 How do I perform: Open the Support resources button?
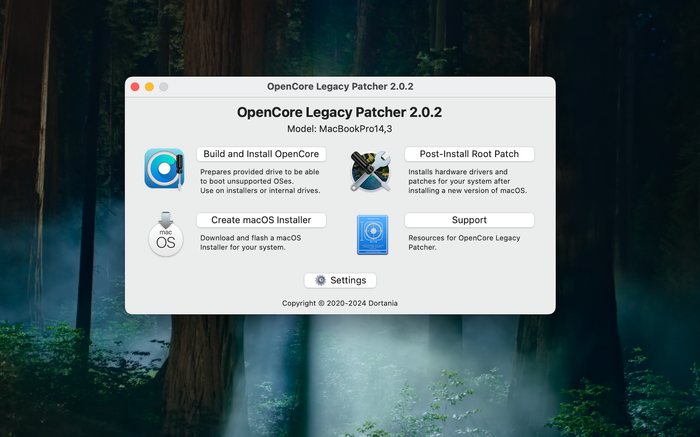469,220
